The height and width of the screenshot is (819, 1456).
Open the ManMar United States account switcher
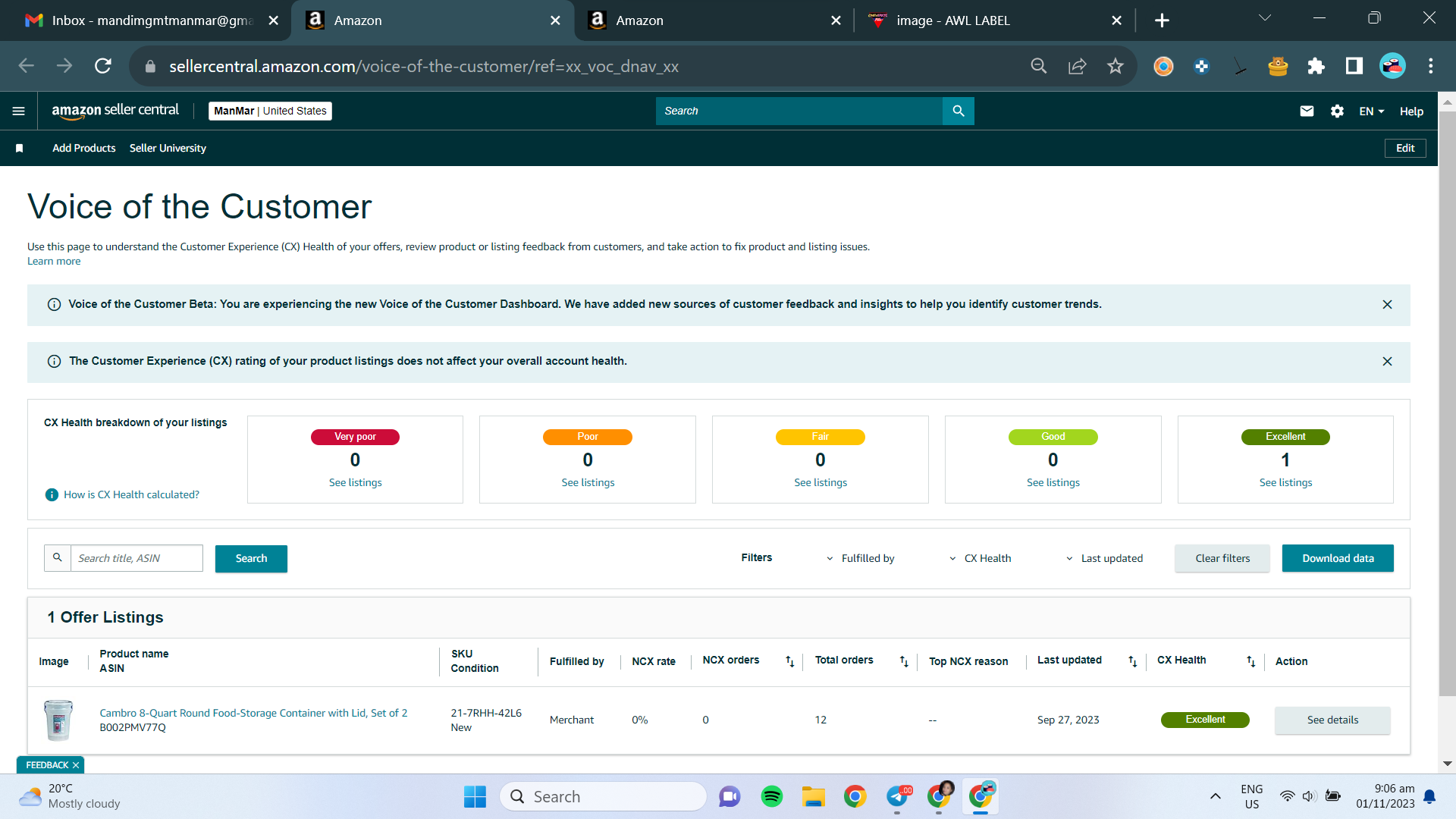[270, 111]
